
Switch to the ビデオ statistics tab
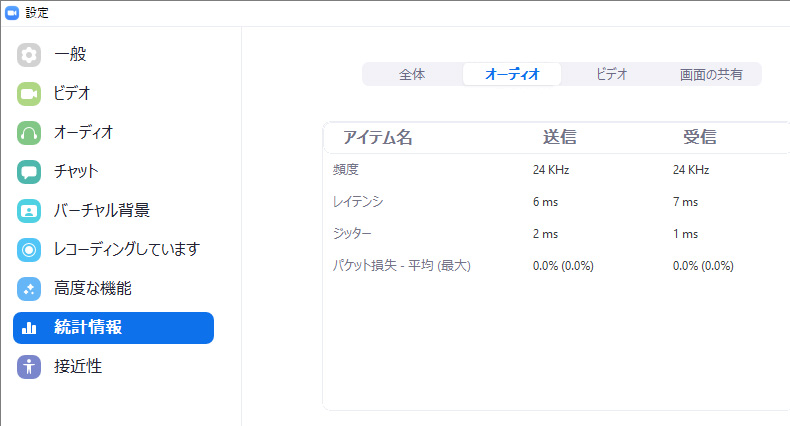click(x=611, y=75)
